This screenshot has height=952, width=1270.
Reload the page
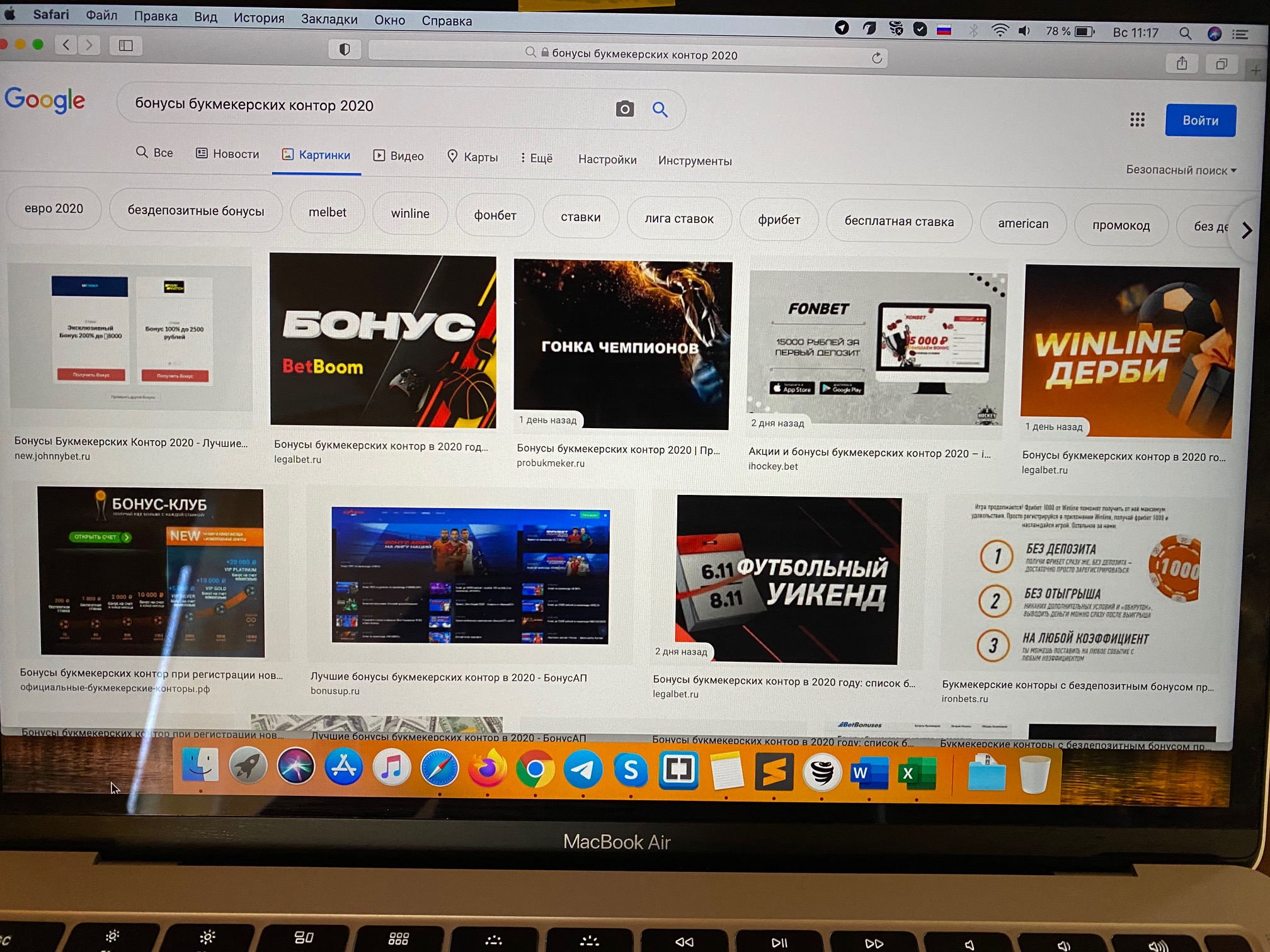point(876,58)
